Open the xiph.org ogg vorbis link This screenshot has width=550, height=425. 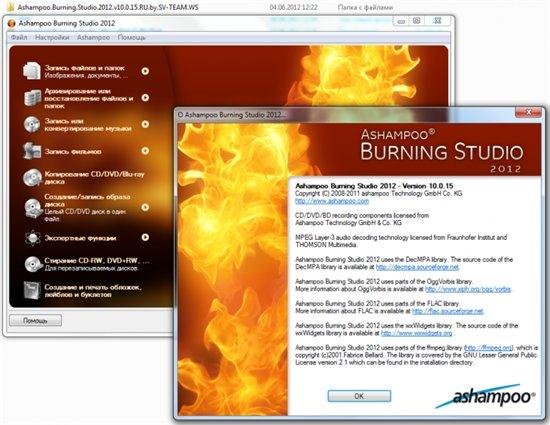pyautogui.click(x=468, y=289)
